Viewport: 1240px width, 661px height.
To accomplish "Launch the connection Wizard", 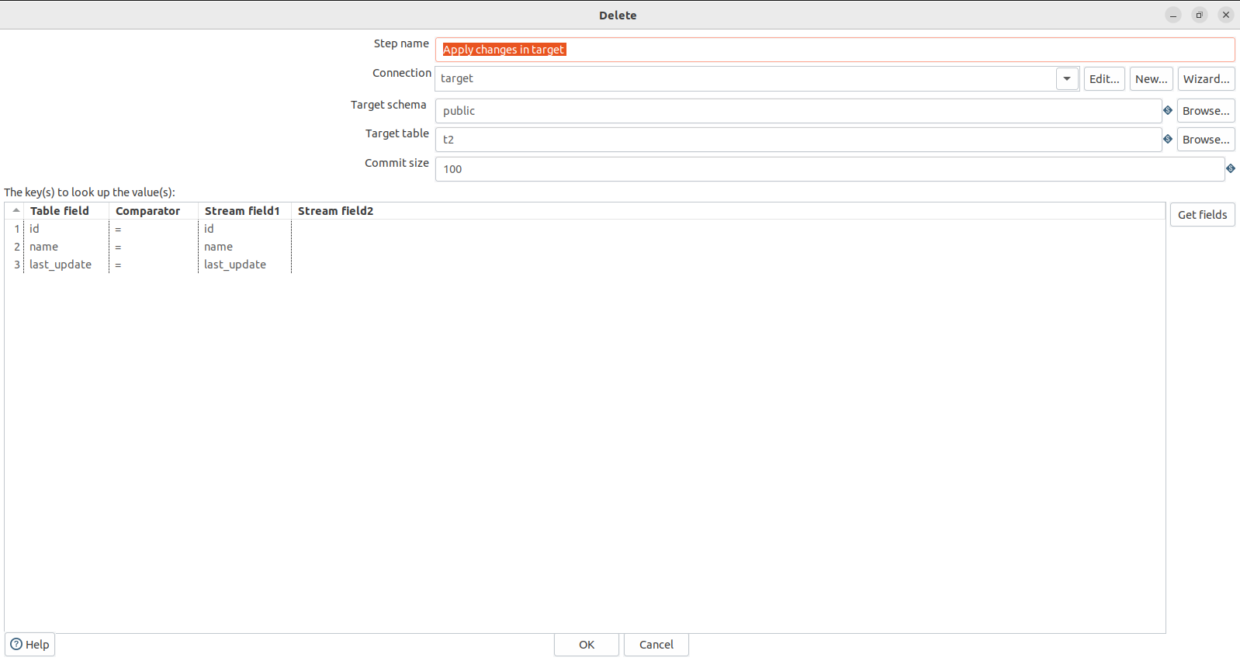I will [x=1206, y=78].
